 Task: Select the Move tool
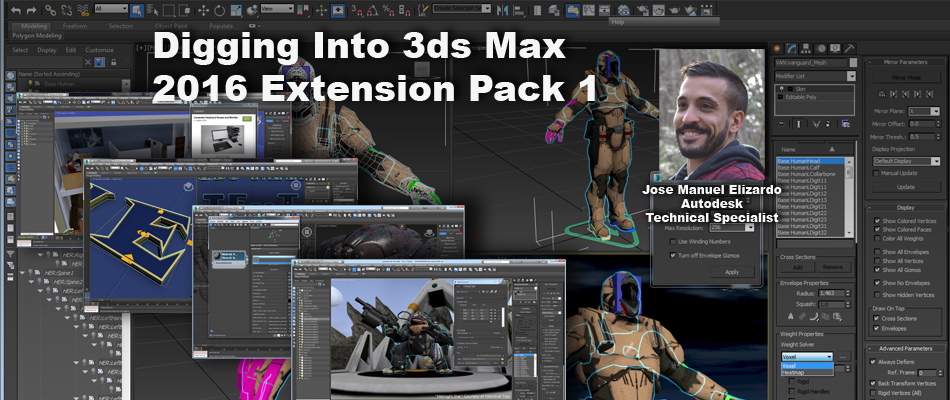pos(203,10)
